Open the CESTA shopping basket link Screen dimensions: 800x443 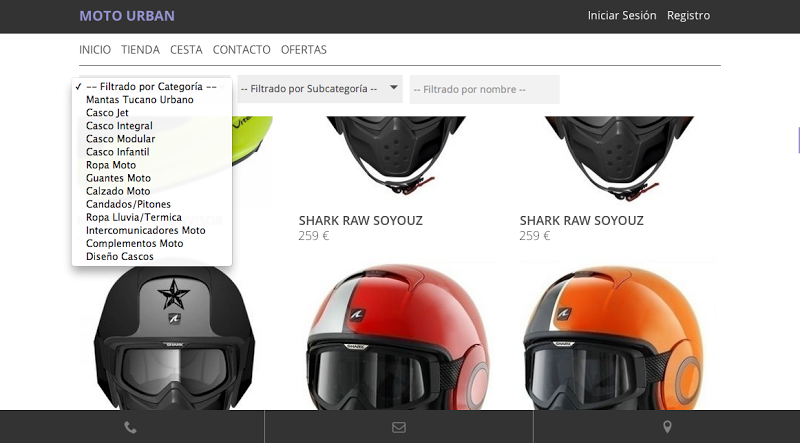[186, 50]
